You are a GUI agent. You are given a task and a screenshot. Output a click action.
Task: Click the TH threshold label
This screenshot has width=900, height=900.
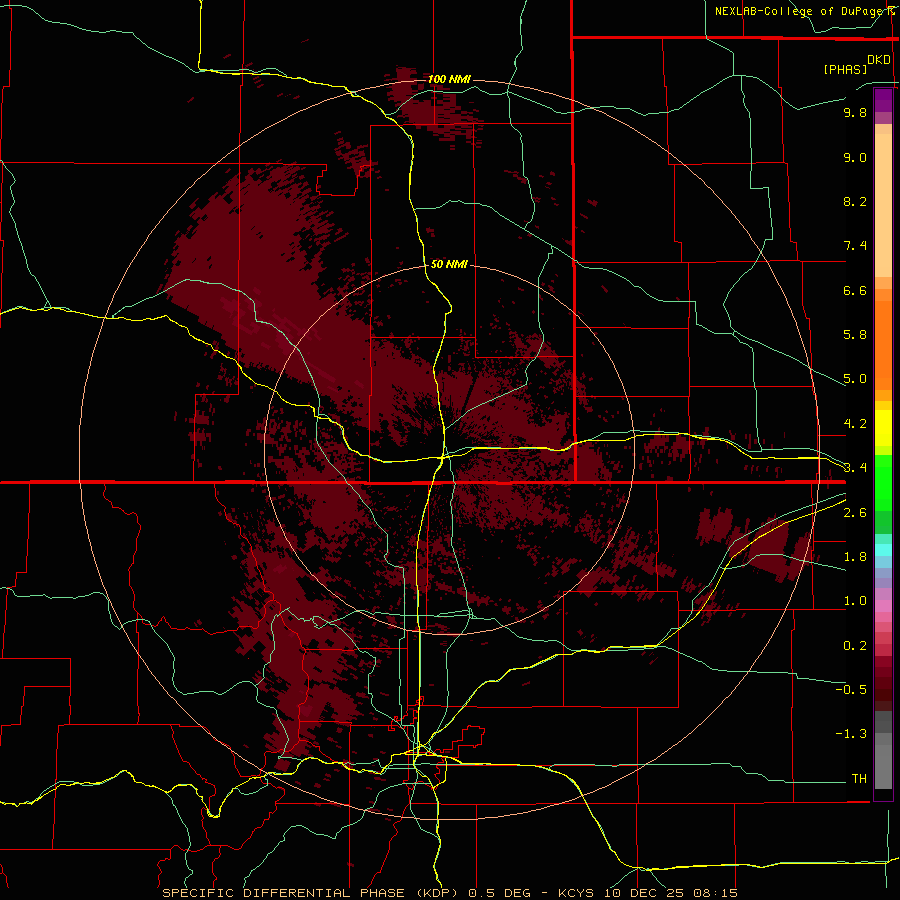point(859,779)
